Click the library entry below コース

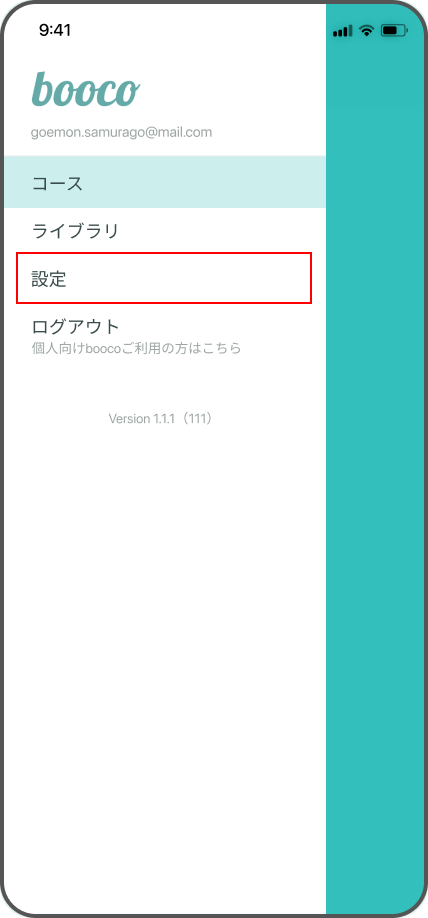pos(165,231)
